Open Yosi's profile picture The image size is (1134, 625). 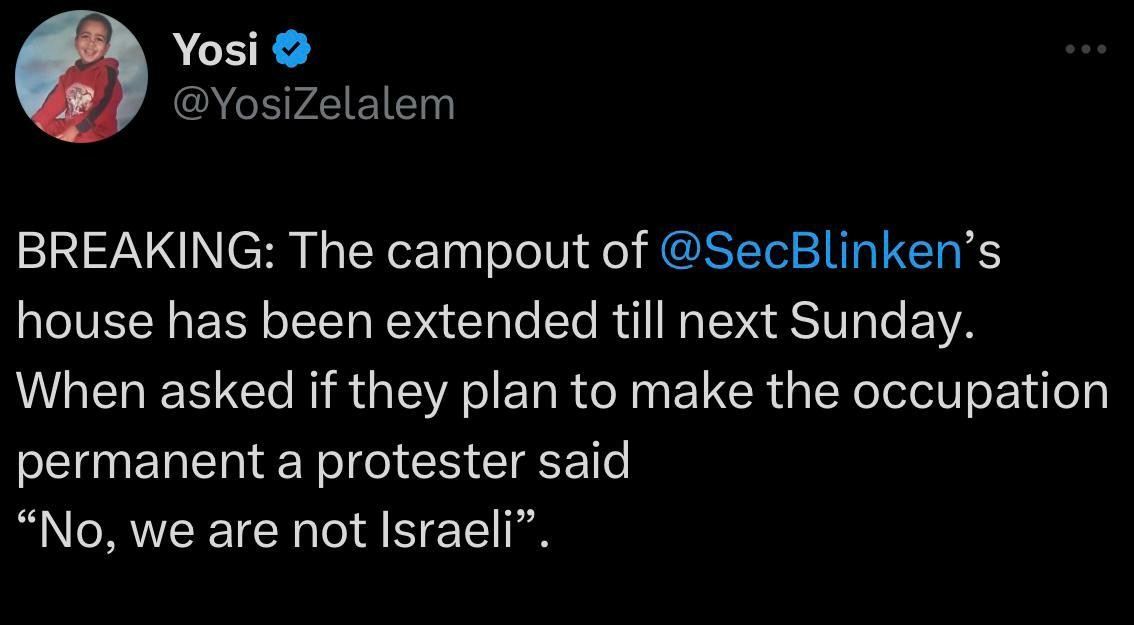[x=81, y=77]
